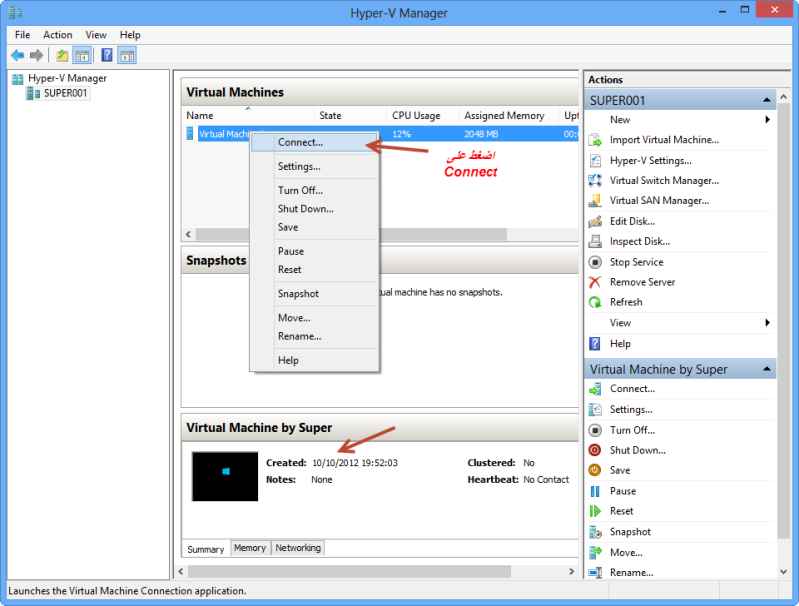The height and width of the screenshot is (606, 799).
Task: Open the Help menu in menu bar
Action: point(130,35)
